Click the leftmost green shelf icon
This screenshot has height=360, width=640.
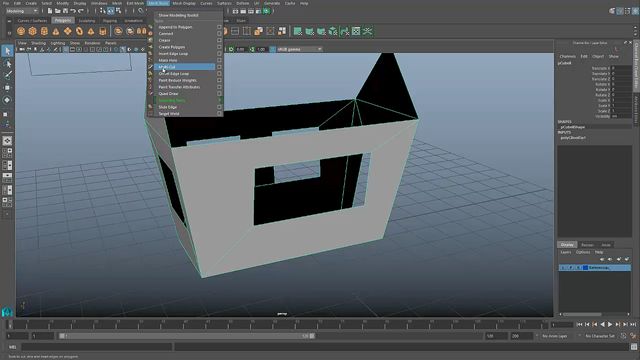pyautogui.click(x=298, y=31)
